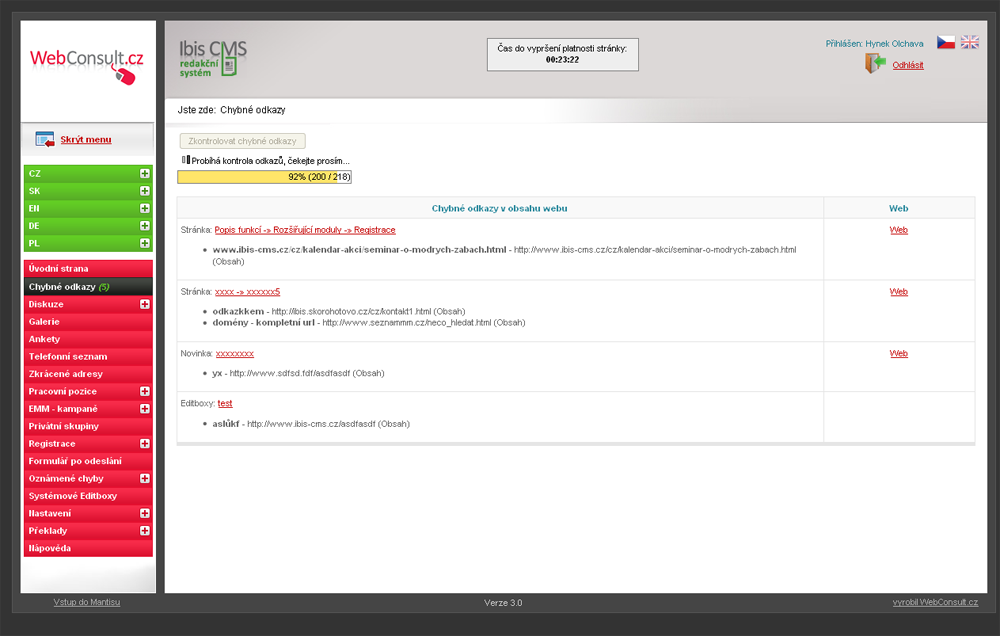1000x636 pixels.
Task: Open Vstup do Mantisu footer link
Action: [x=87, y=602]
